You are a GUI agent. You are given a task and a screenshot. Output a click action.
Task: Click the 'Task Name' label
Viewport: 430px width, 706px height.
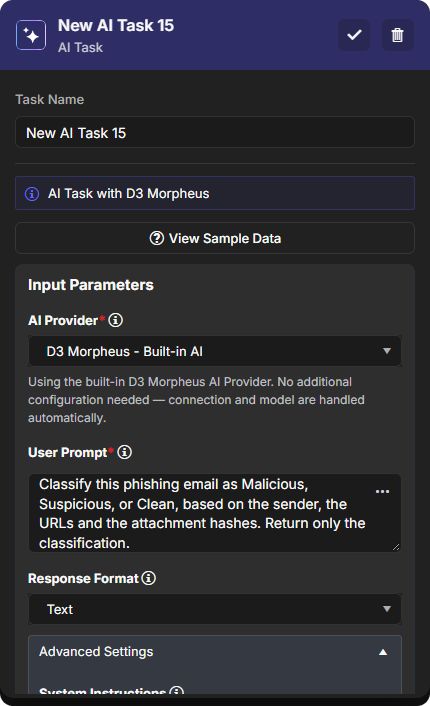click(50, 100)
